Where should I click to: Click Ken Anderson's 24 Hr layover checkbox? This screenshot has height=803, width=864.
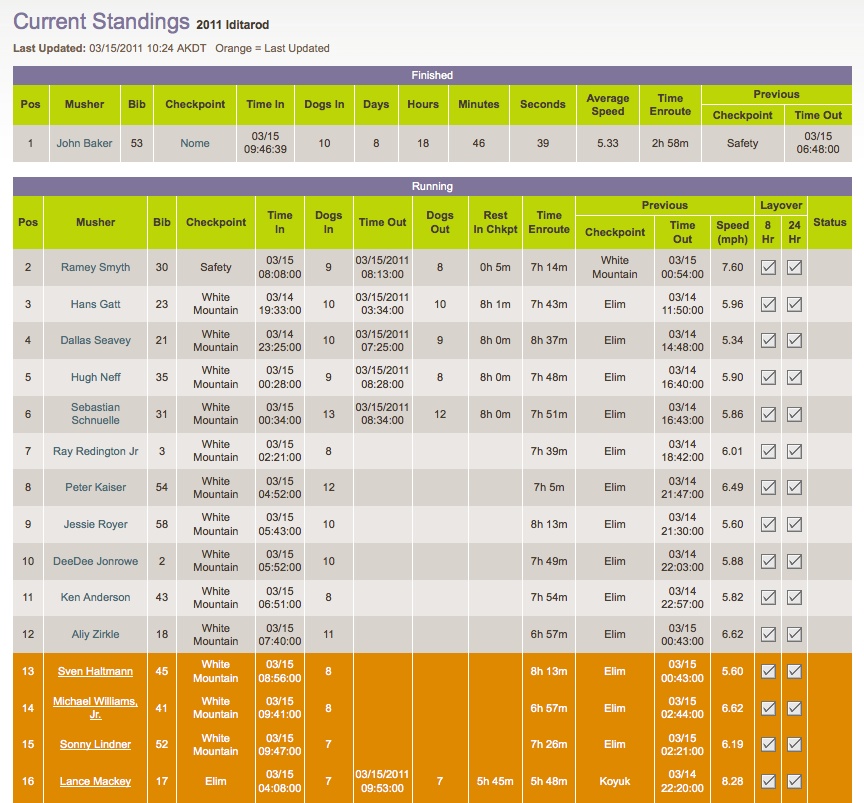(x=794, y=597)
